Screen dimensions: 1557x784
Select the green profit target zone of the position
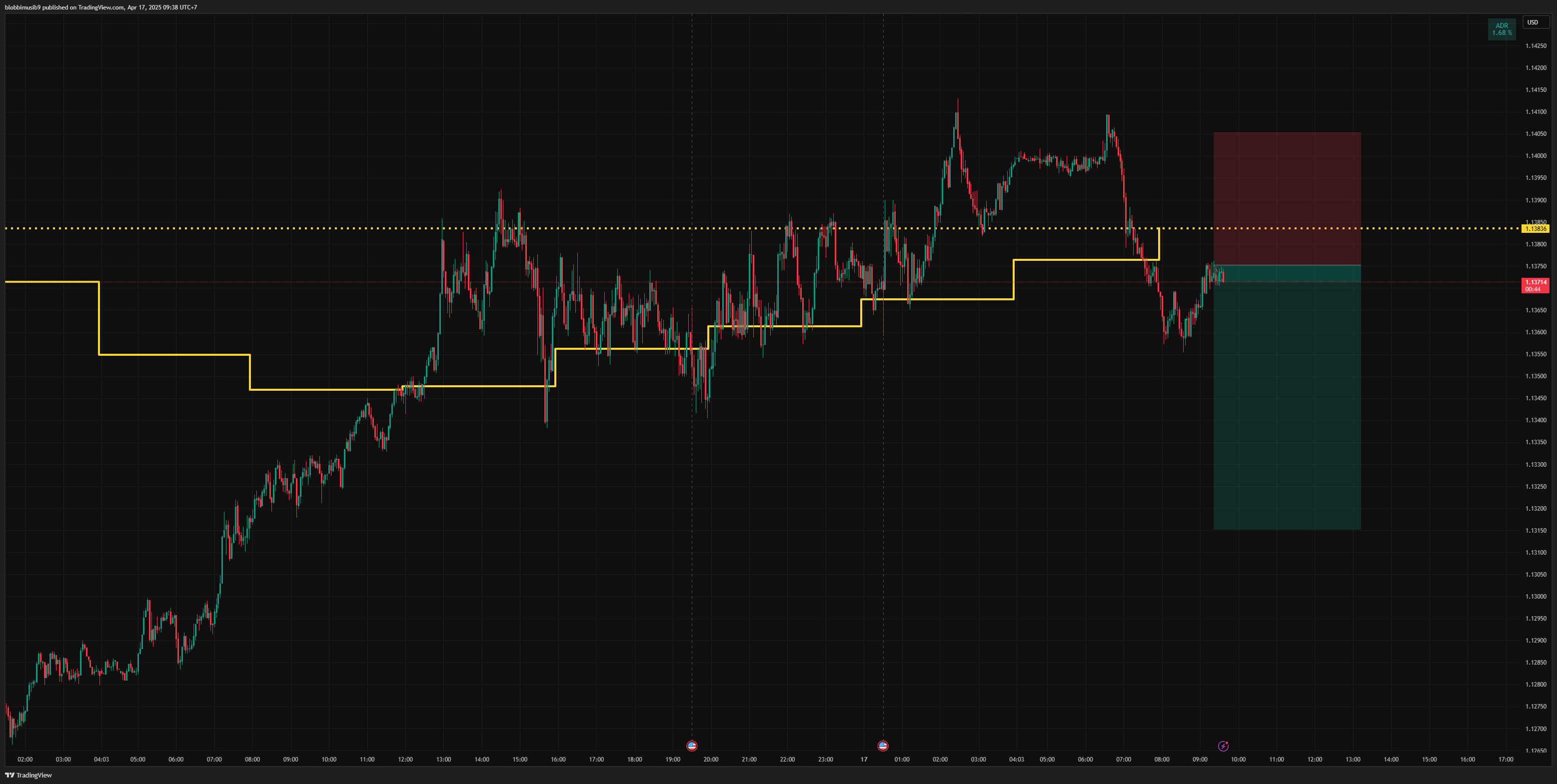coord(1287,397)
